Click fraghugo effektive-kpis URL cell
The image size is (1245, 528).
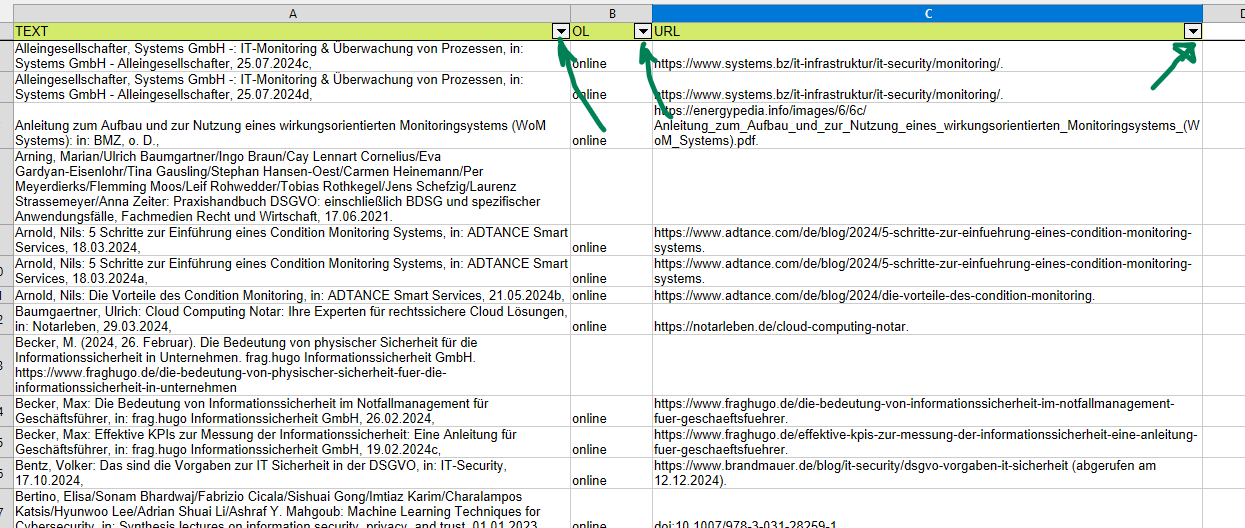(x=928, y=442)
